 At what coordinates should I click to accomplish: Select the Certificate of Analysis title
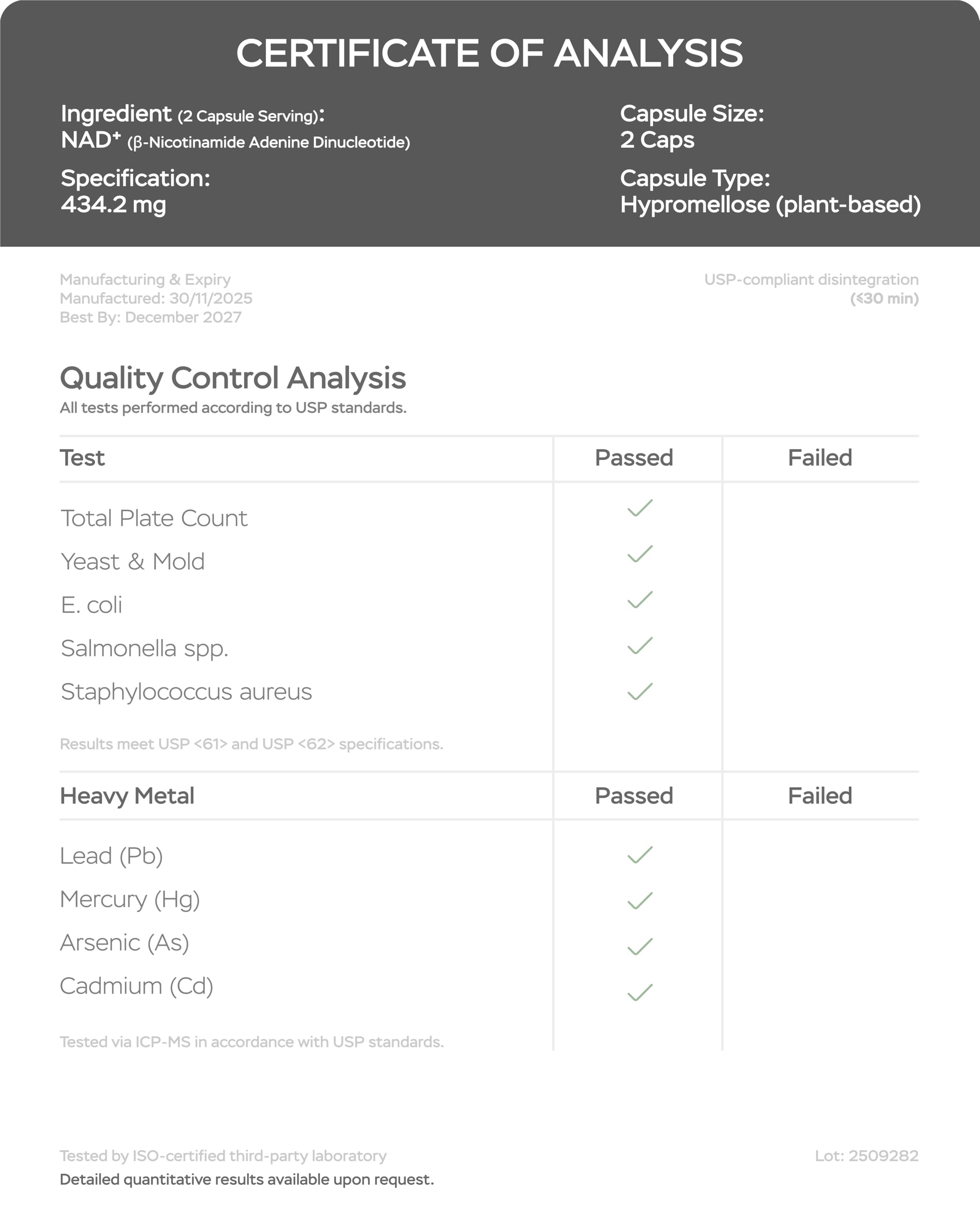coord(489,54)
